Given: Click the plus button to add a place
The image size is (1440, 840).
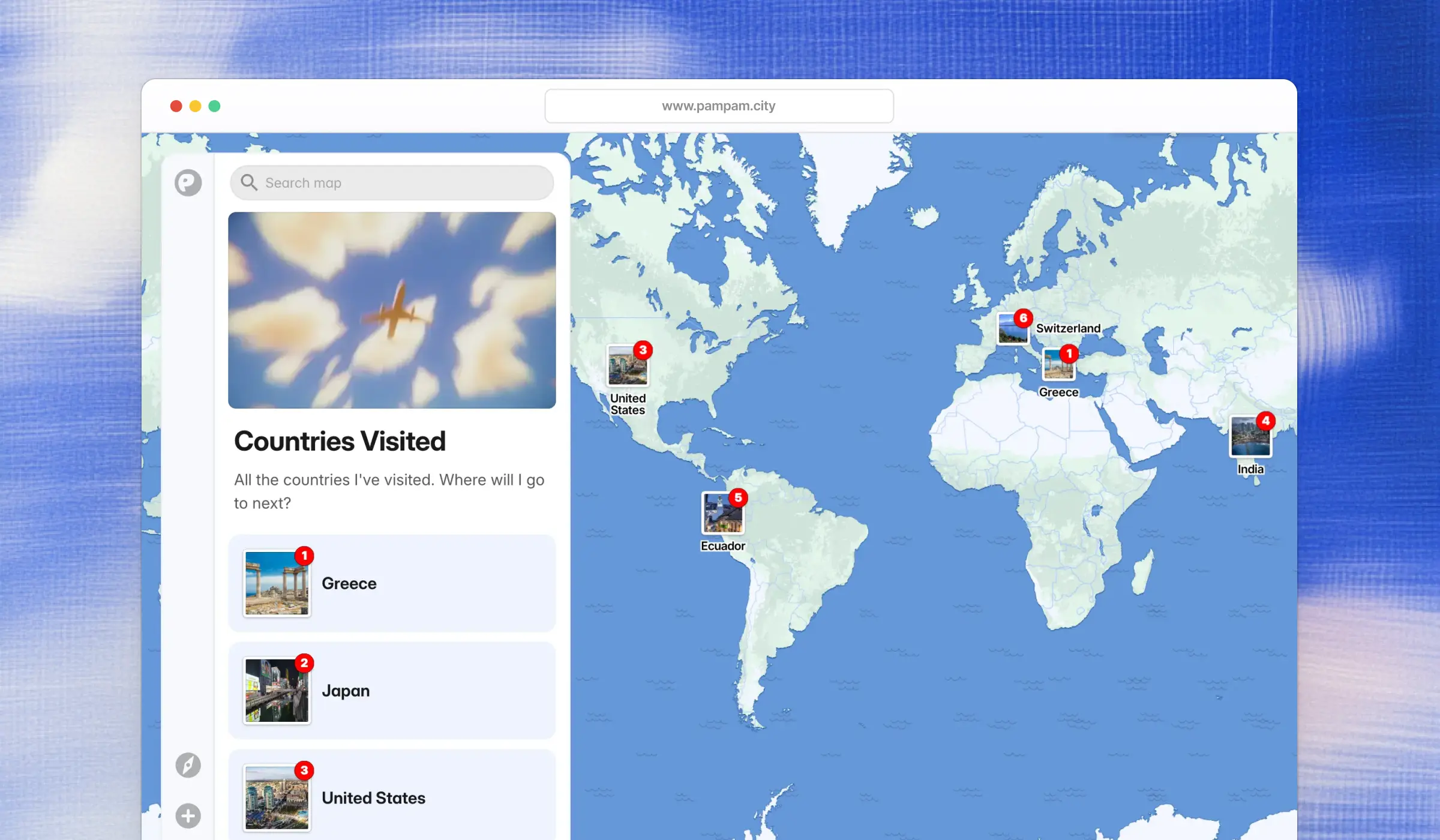Looking at the screenshot, I should tap(188, 815).
